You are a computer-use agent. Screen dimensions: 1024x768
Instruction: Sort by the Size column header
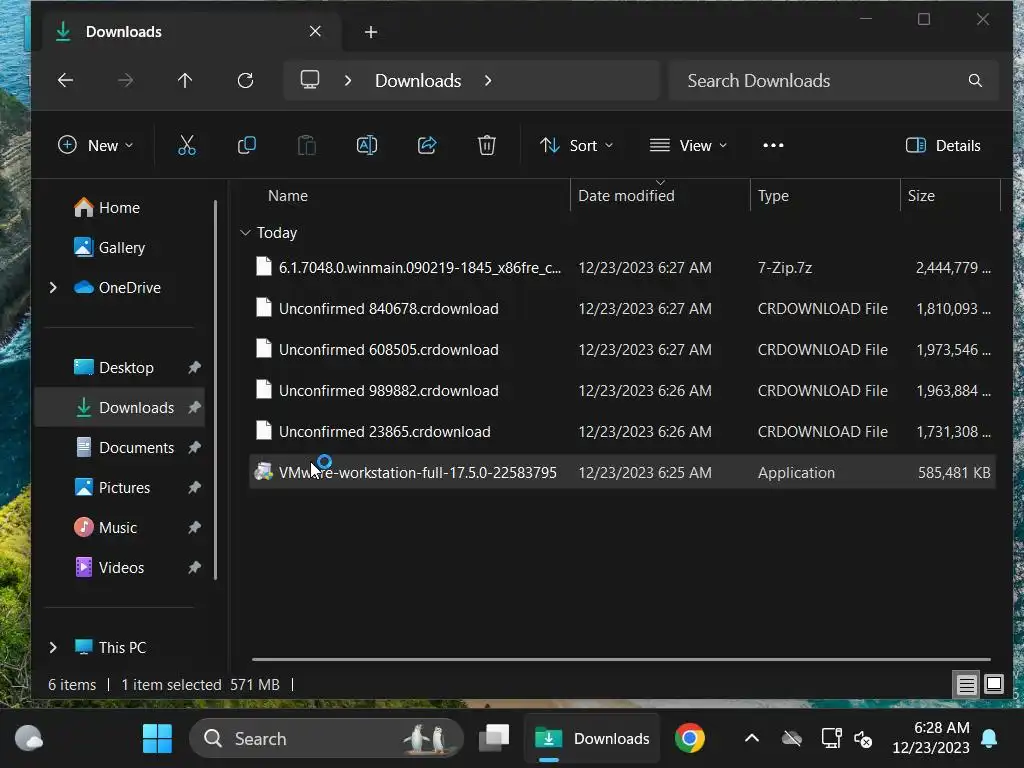click(921, 196)
